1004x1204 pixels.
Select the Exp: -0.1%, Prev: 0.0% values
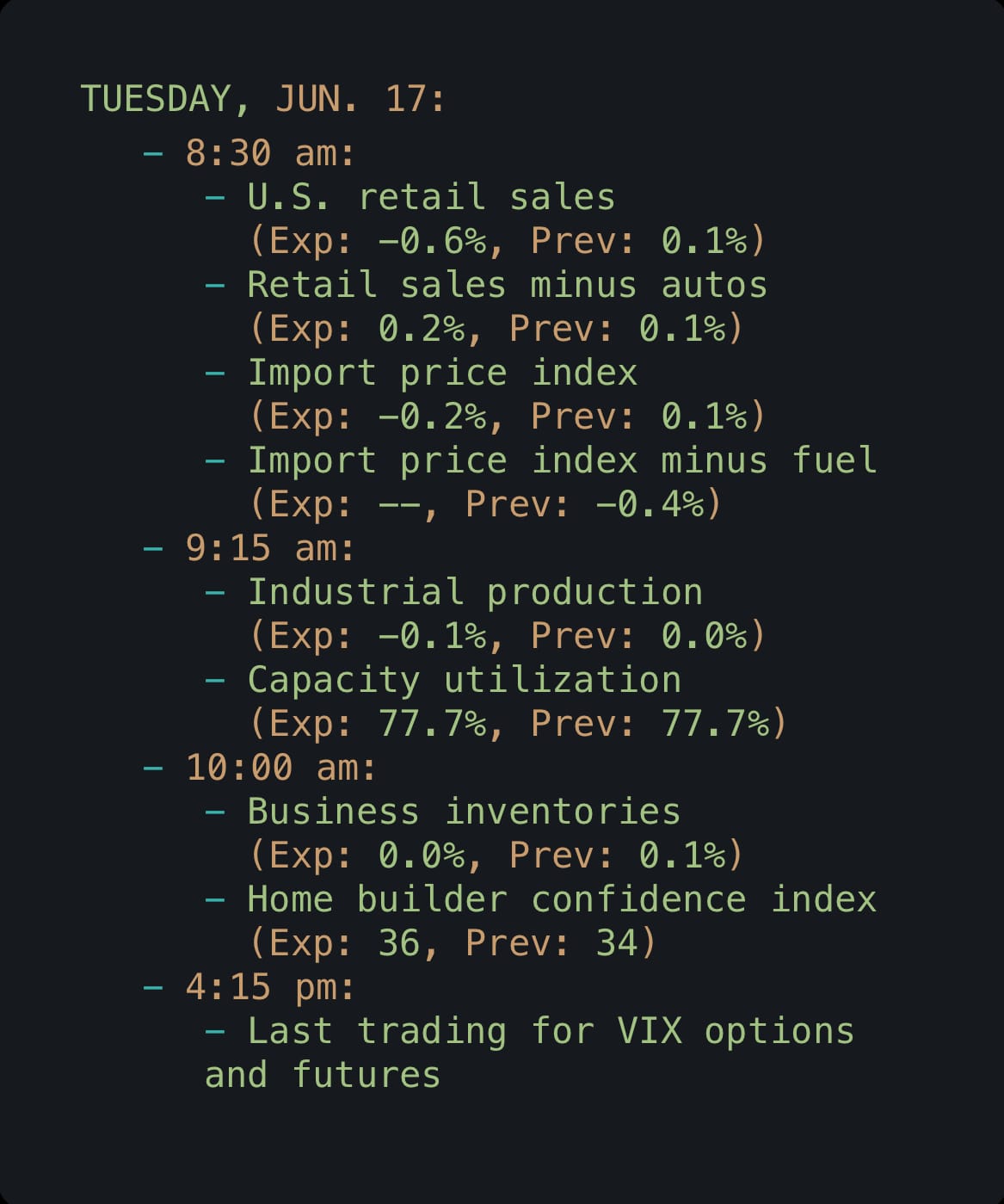[507, 636]
